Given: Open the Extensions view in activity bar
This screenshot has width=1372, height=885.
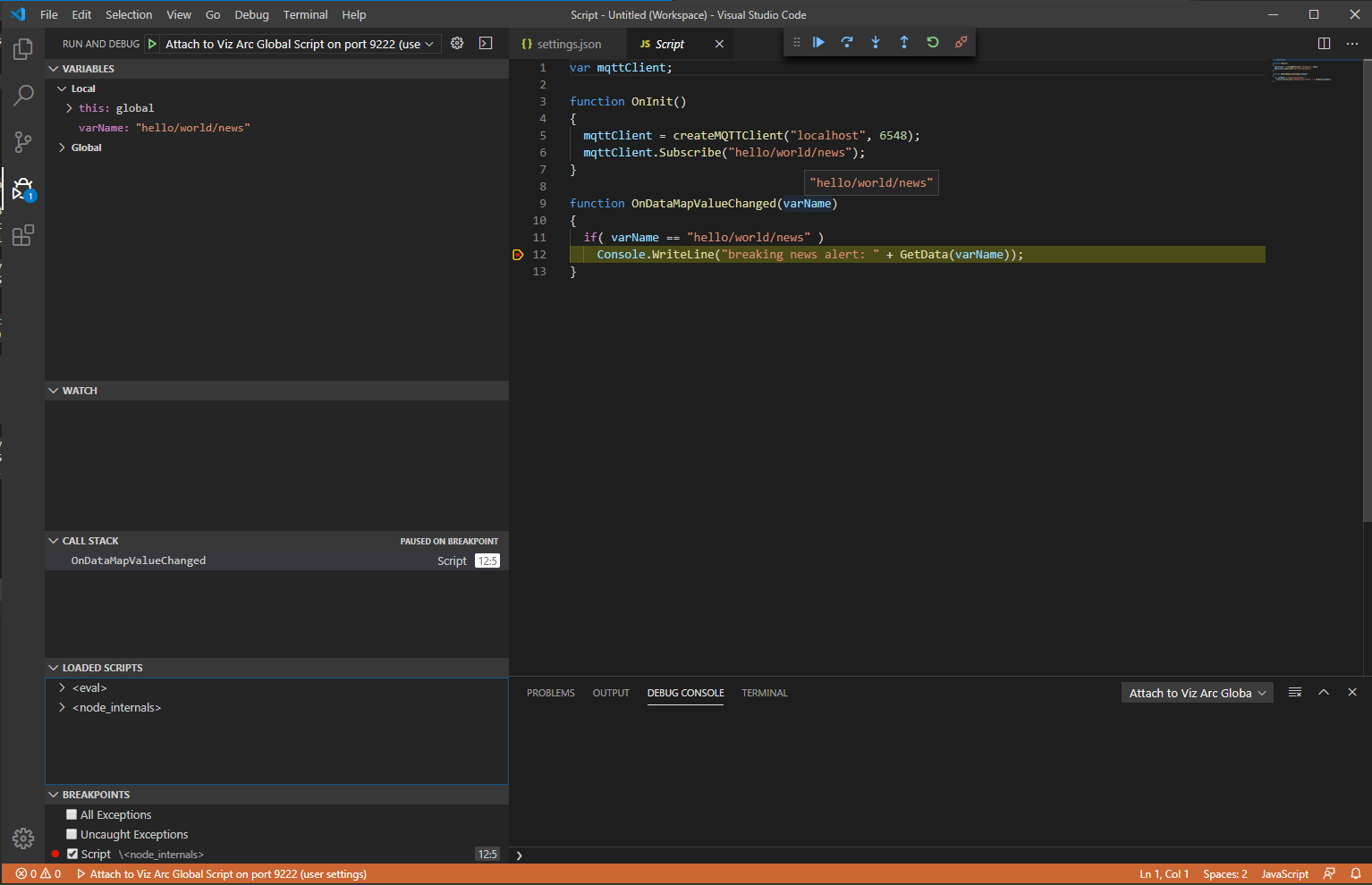Looking at the screenshot, I should click(x=23, y=235).
